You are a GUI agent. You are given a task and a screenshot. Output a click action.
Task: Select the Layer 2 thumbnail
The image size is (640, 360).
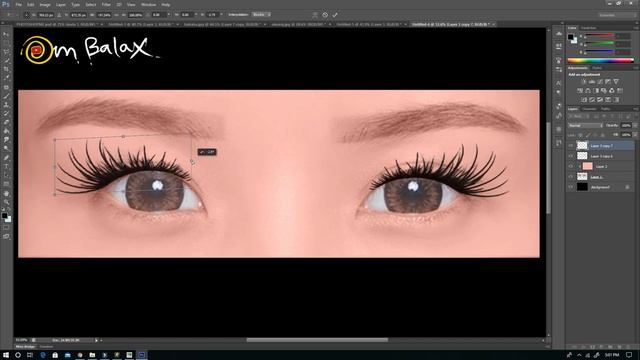[587, 166]
